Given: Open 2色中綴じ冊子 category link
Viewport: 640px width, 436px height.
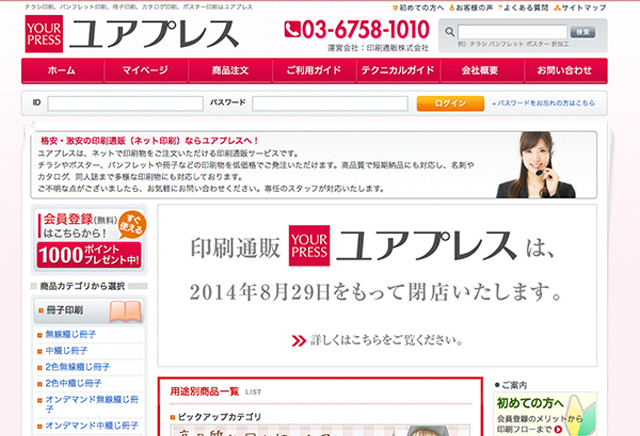Looking at the screenshot, I should coord(73,383).
